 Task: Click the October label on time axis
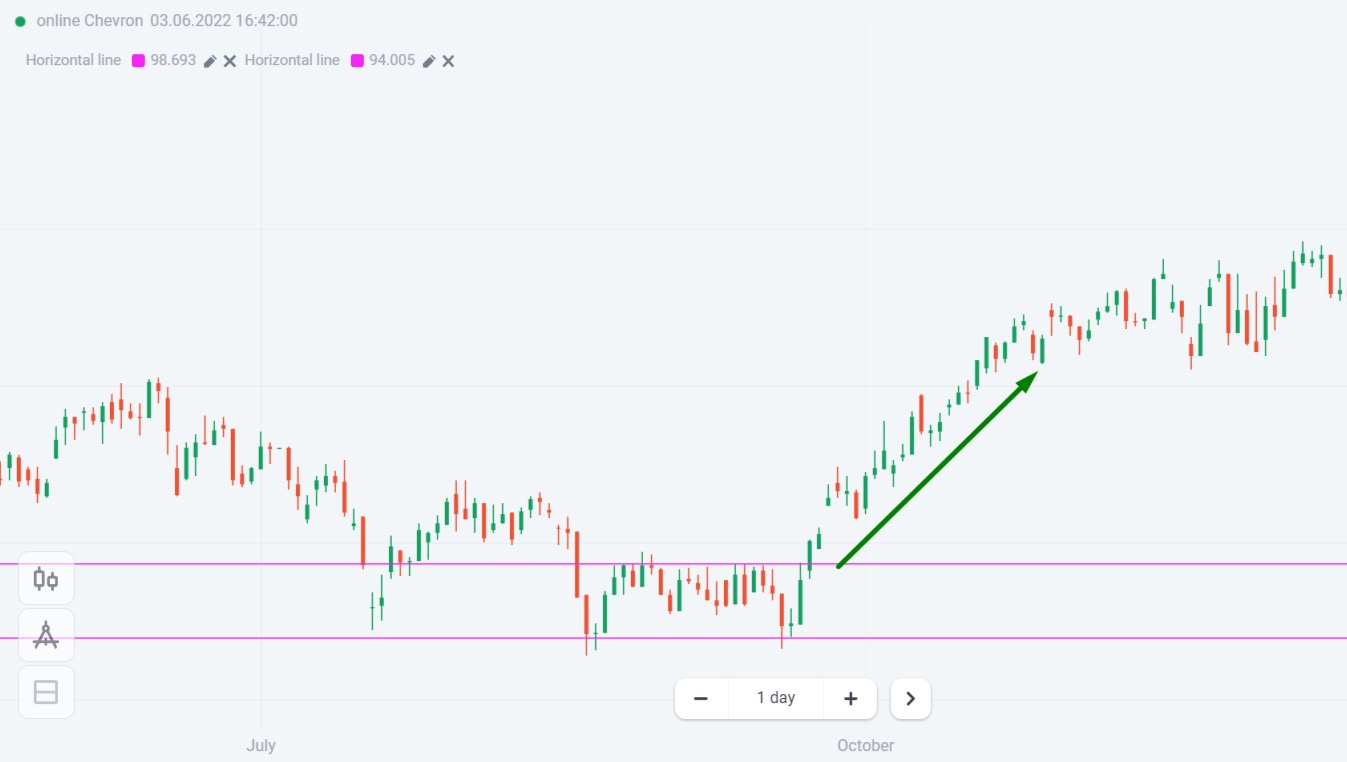tap(865, 745)
